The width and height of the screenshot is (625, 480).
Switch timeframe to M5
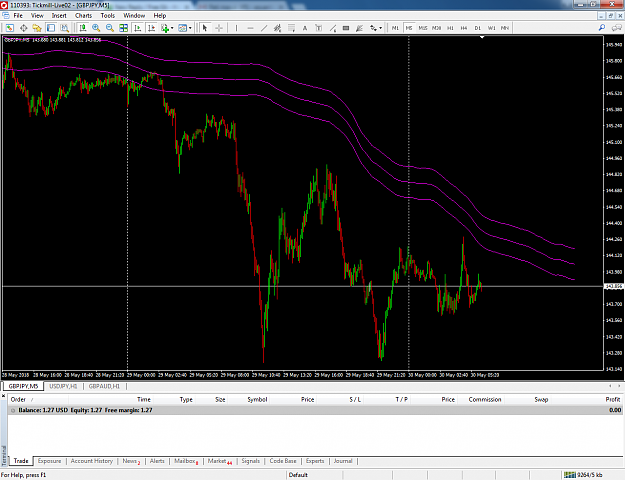pos(409,28)
